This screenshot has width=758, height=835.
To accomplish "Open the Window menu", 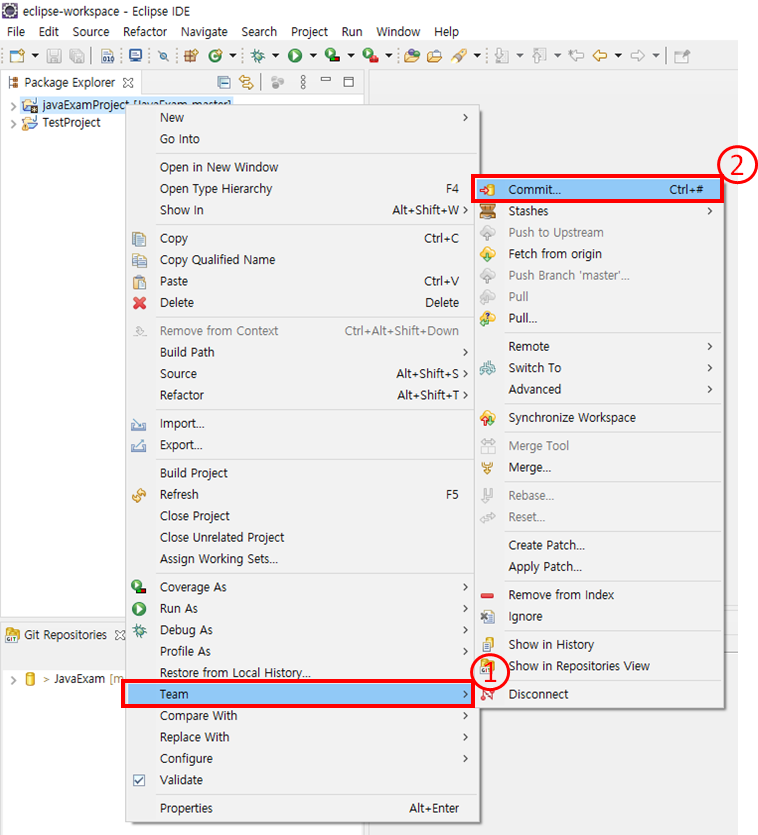I will 398,32.
